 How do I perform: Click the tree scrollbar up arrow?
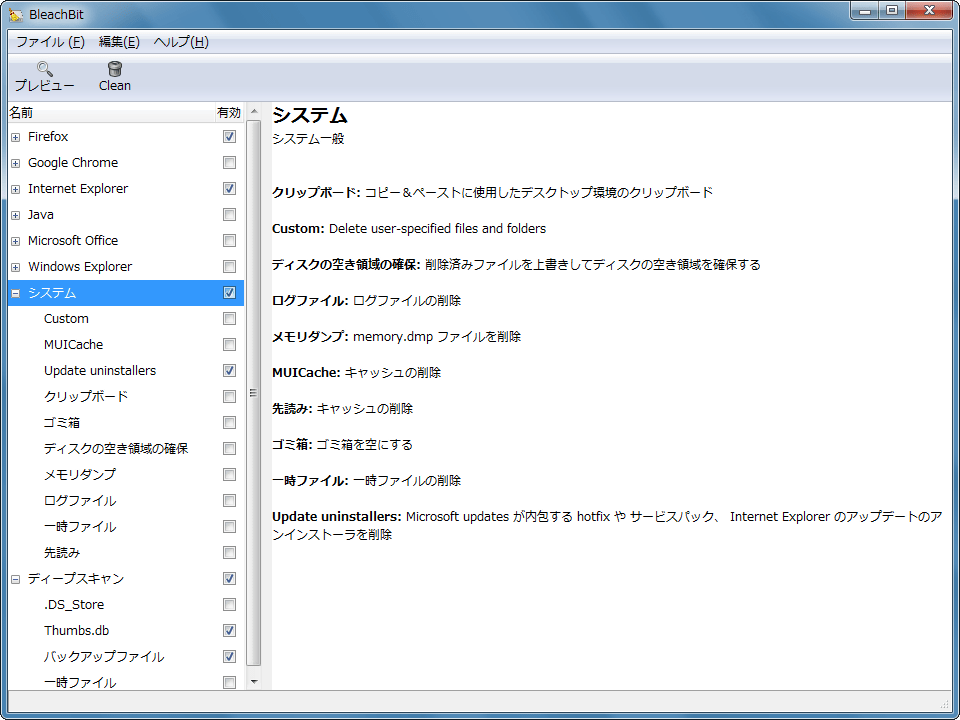click(254, 112)
